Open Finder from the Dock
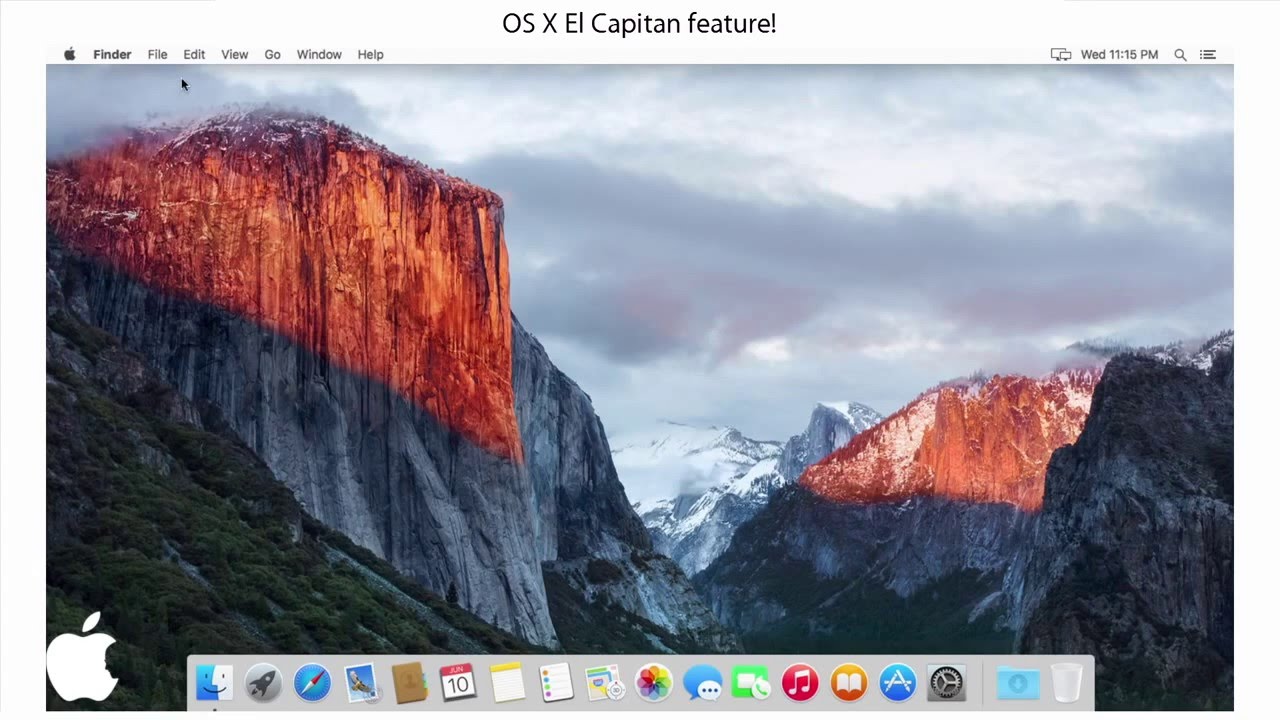Image resolution: width=1280 pixels, height=720 pixels. 213,683
